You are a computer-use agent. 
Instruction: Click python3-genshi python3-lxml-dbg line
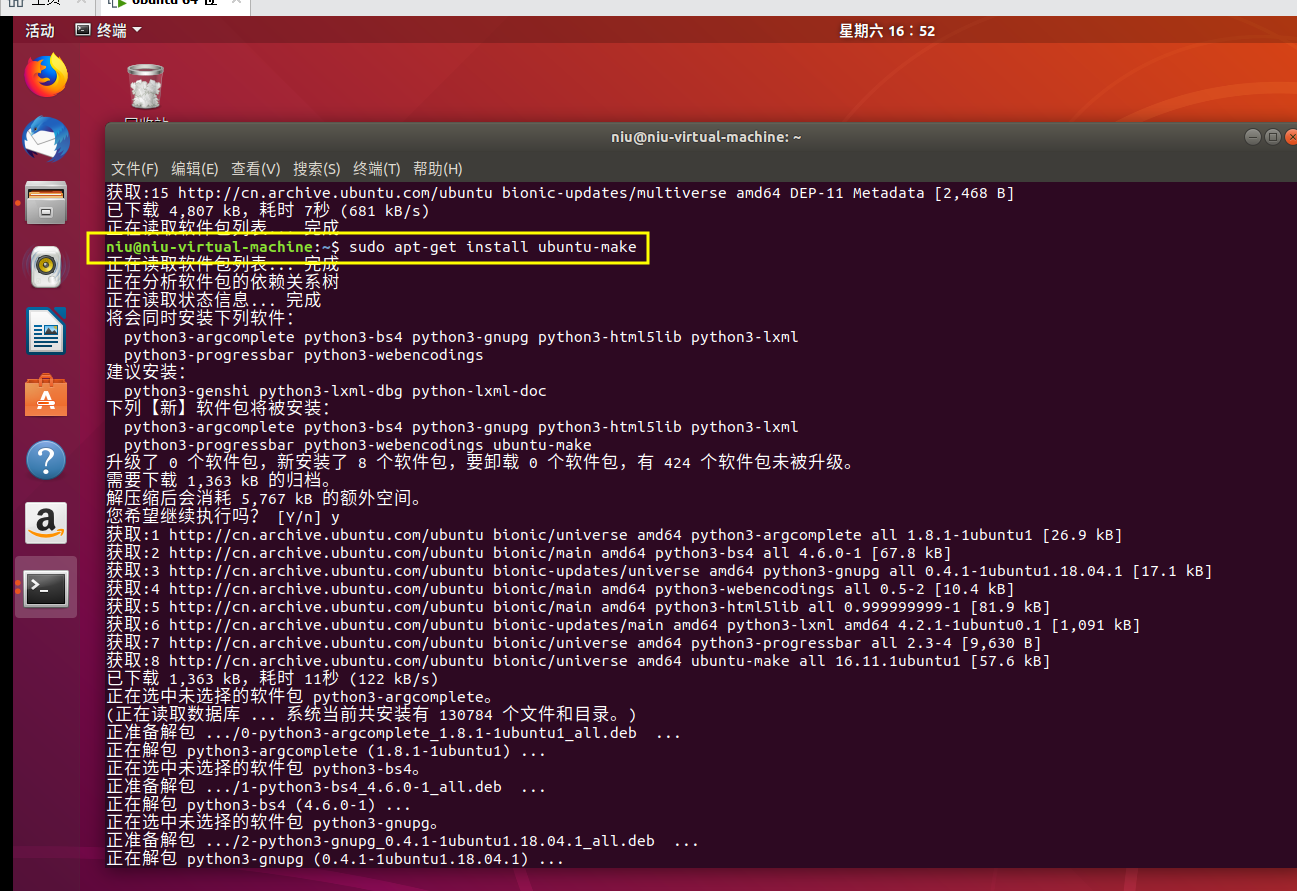tap(335, 391)
